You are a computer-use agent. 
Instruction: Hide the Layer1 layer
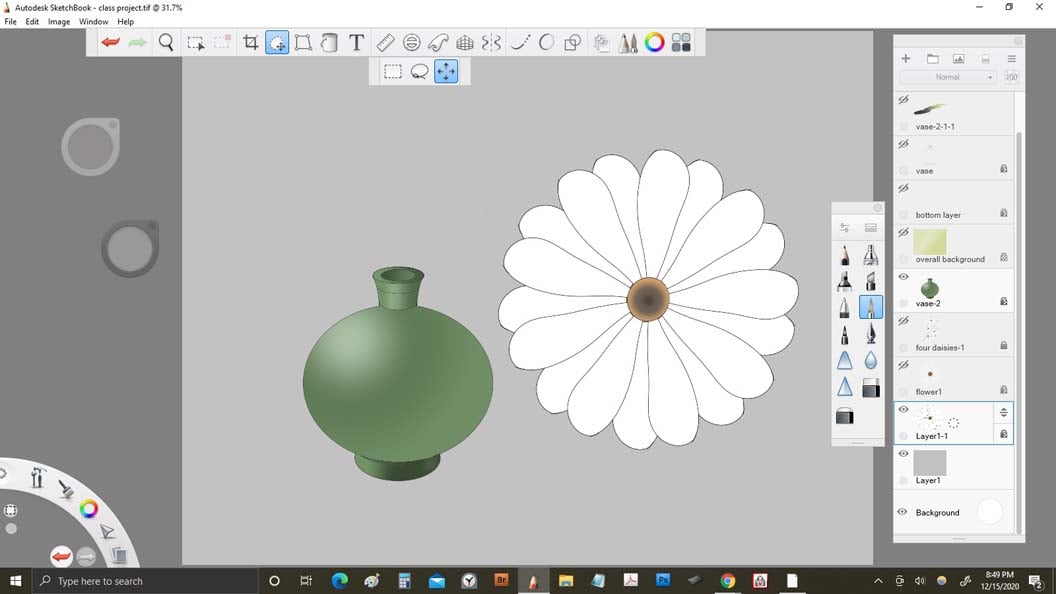click(904, 453)
